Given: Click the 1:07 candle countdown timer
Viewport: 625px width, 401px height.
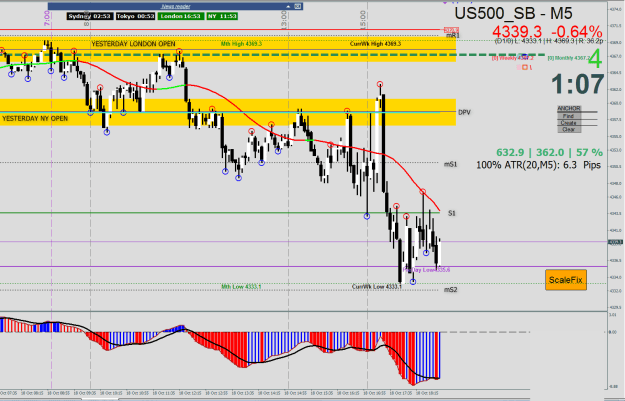Looking at the screenshot, I should [x=578, y=85].
